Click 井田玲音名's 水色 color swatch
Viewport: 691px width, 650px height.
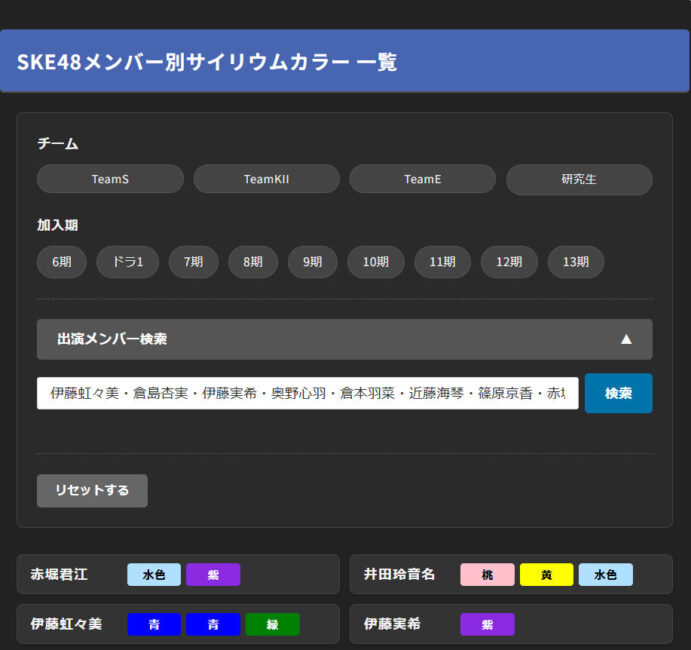pos(606,574)
